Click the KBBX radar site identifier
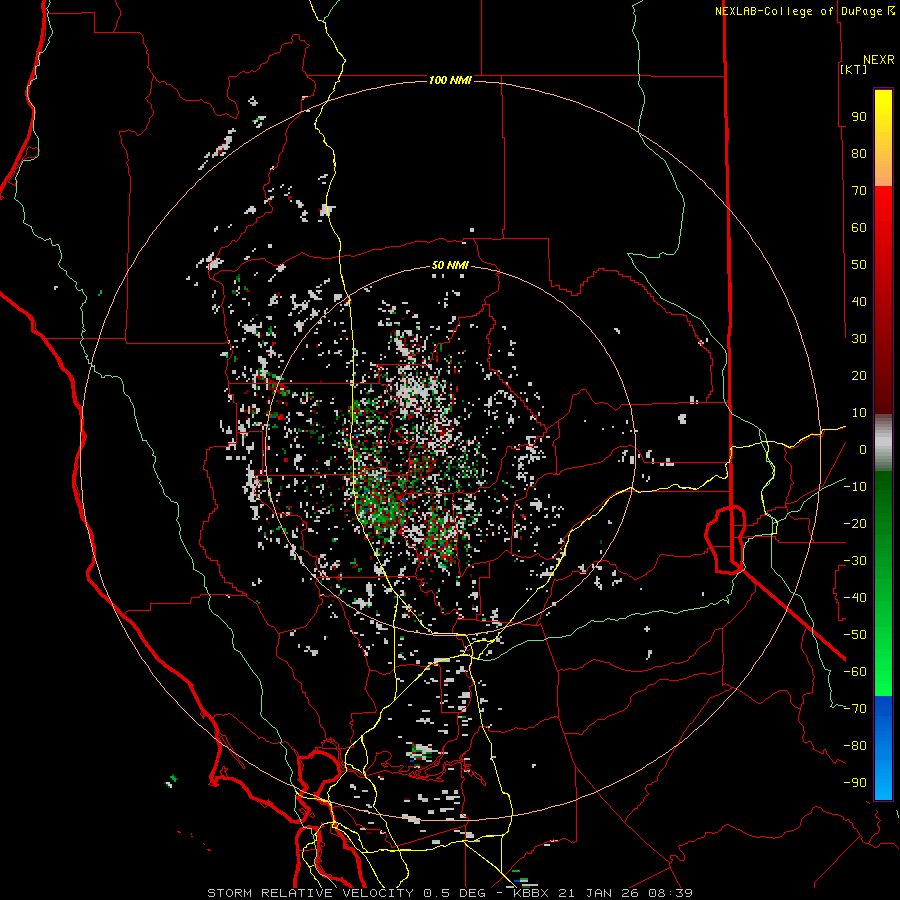 coord(533,893)
